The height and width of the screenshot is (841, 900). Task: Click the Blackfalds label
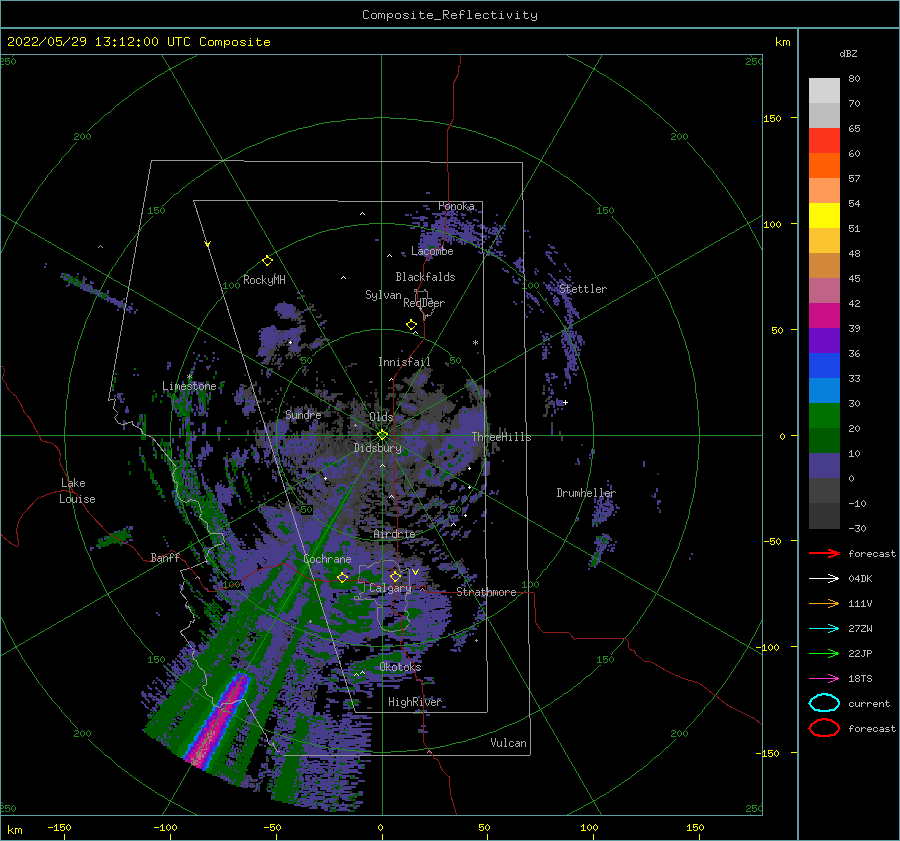click(x=425, y=277)
